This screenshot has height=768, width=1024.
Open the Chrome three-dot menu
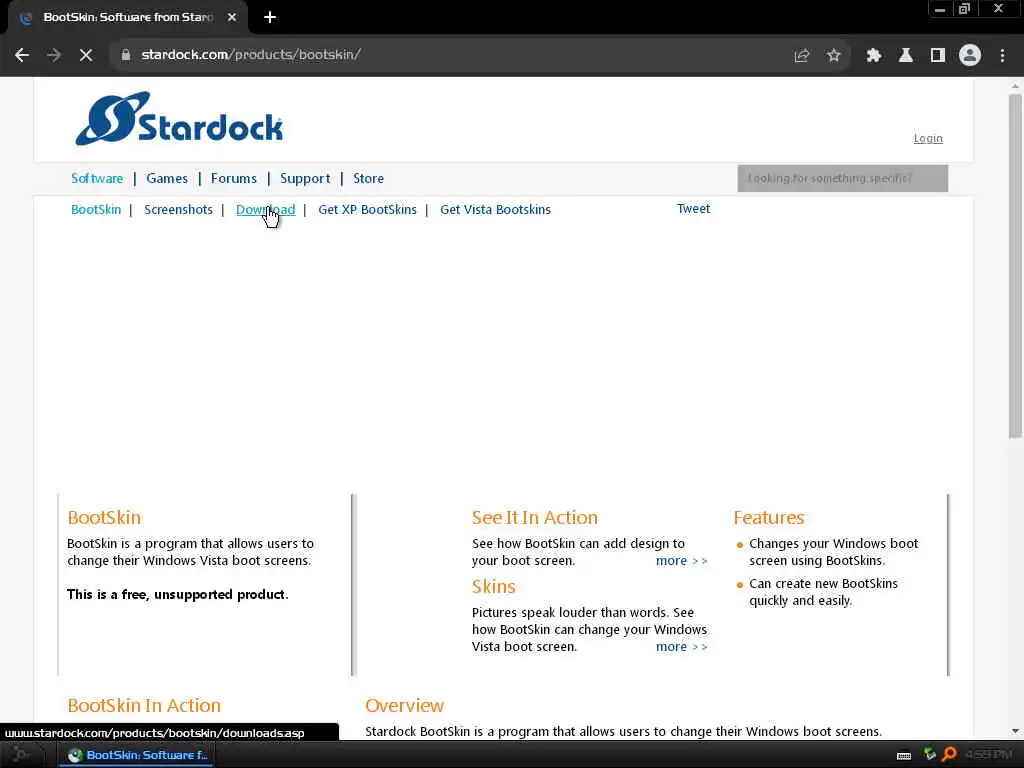pos(1002,56)
